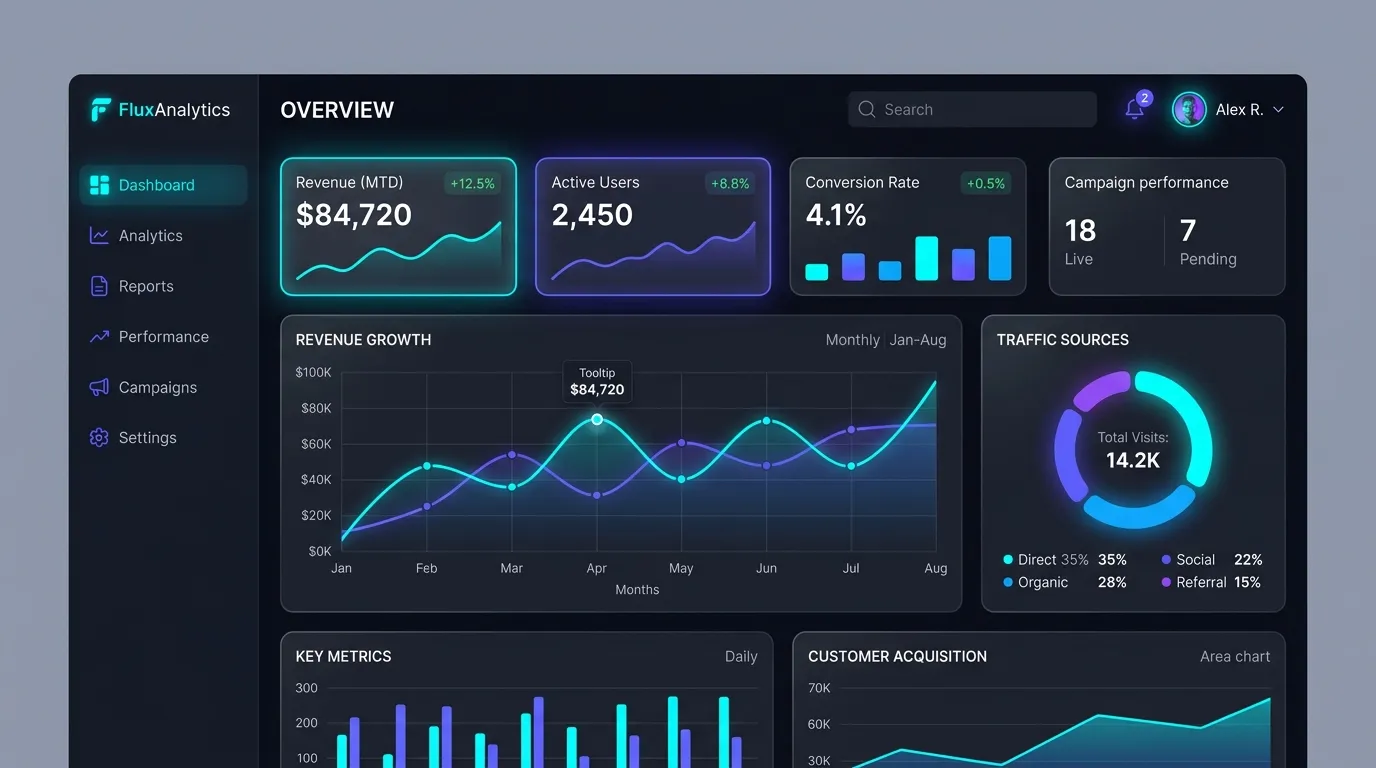Click the Referral 15% legend entry
Screen dimensions: 1376x768
pos(1211,582)
